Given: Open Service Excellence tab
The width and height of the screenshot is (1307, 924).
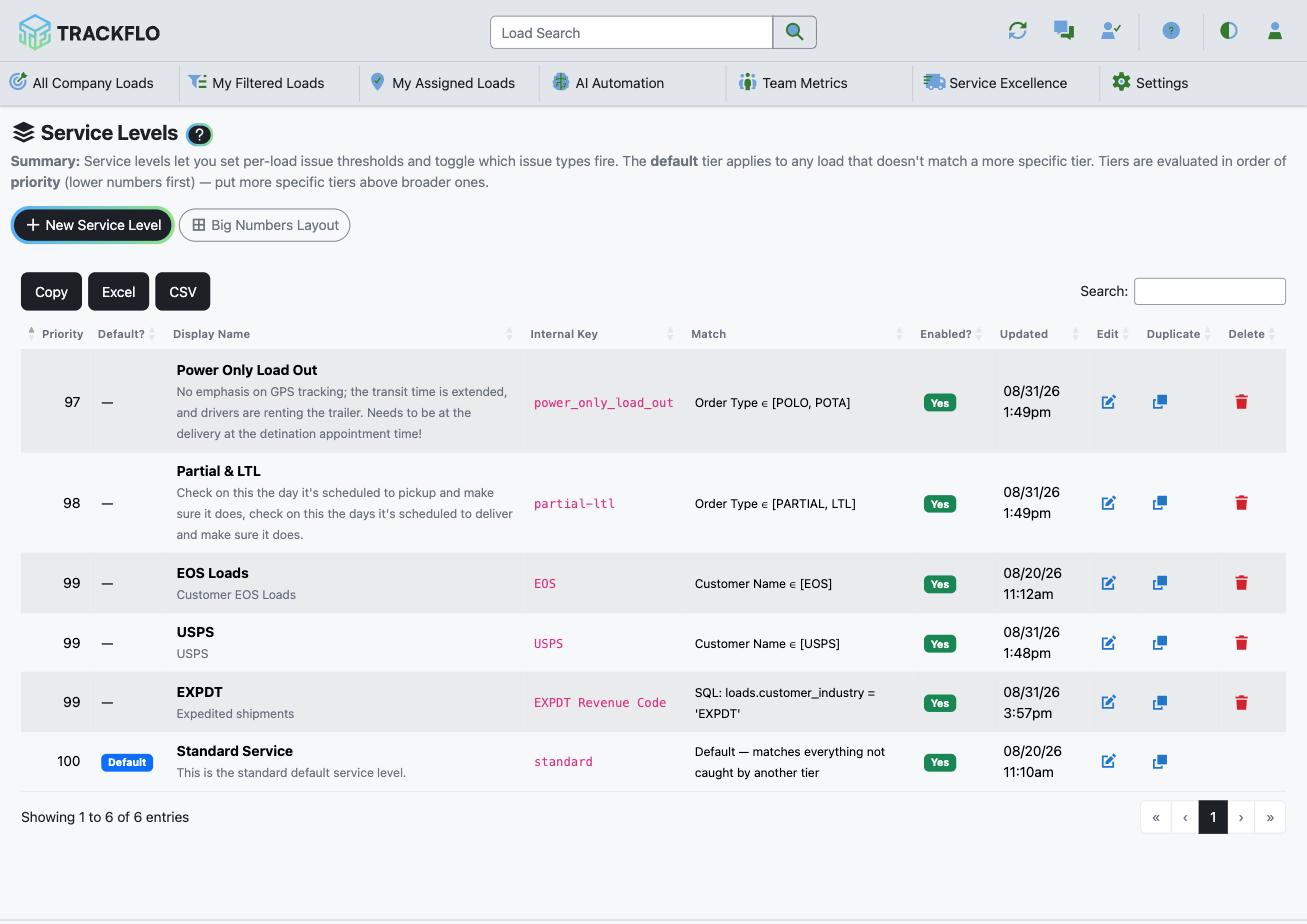Looking at the screenshot, I should tap(995, 83).
